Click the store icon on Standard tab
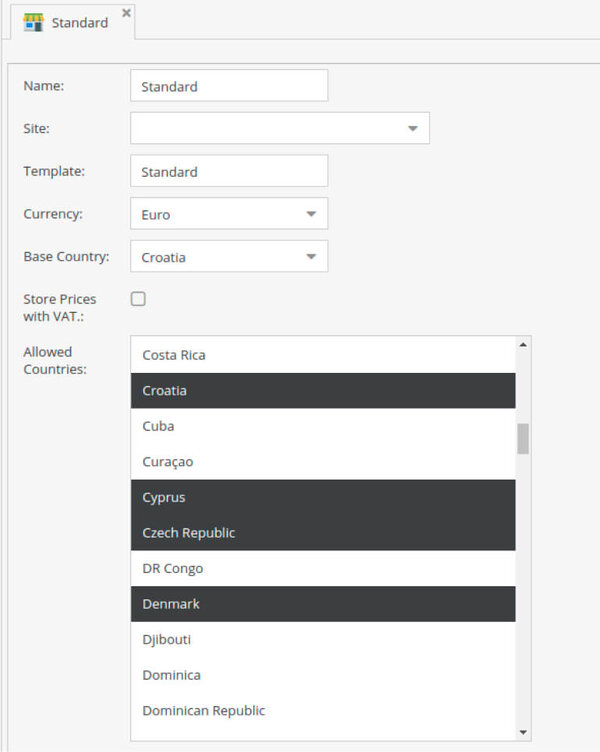This screenshot has width=600, height=752. [x=34, y=23]
